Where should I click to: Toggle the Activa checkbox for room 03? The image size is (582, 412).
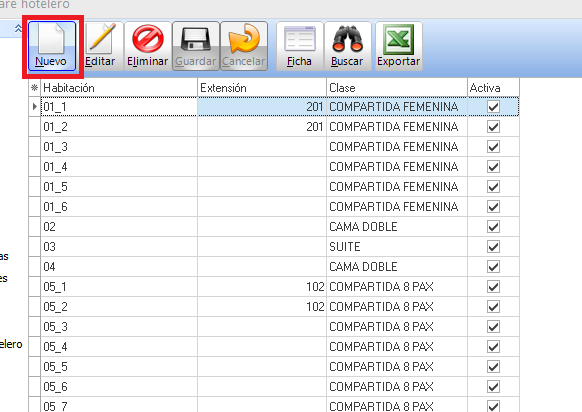[x=493, y=247]
